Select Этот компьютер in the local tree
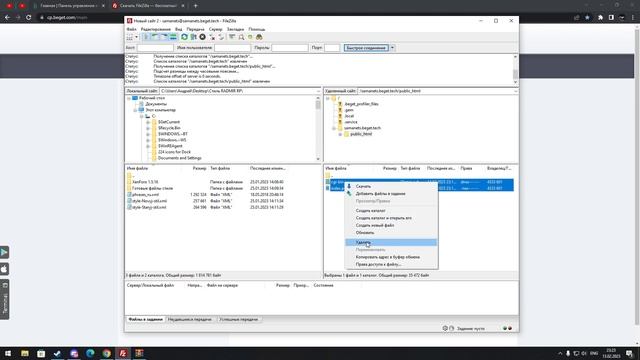This screenshot has height=360, width=640. (x=160, y=110)
